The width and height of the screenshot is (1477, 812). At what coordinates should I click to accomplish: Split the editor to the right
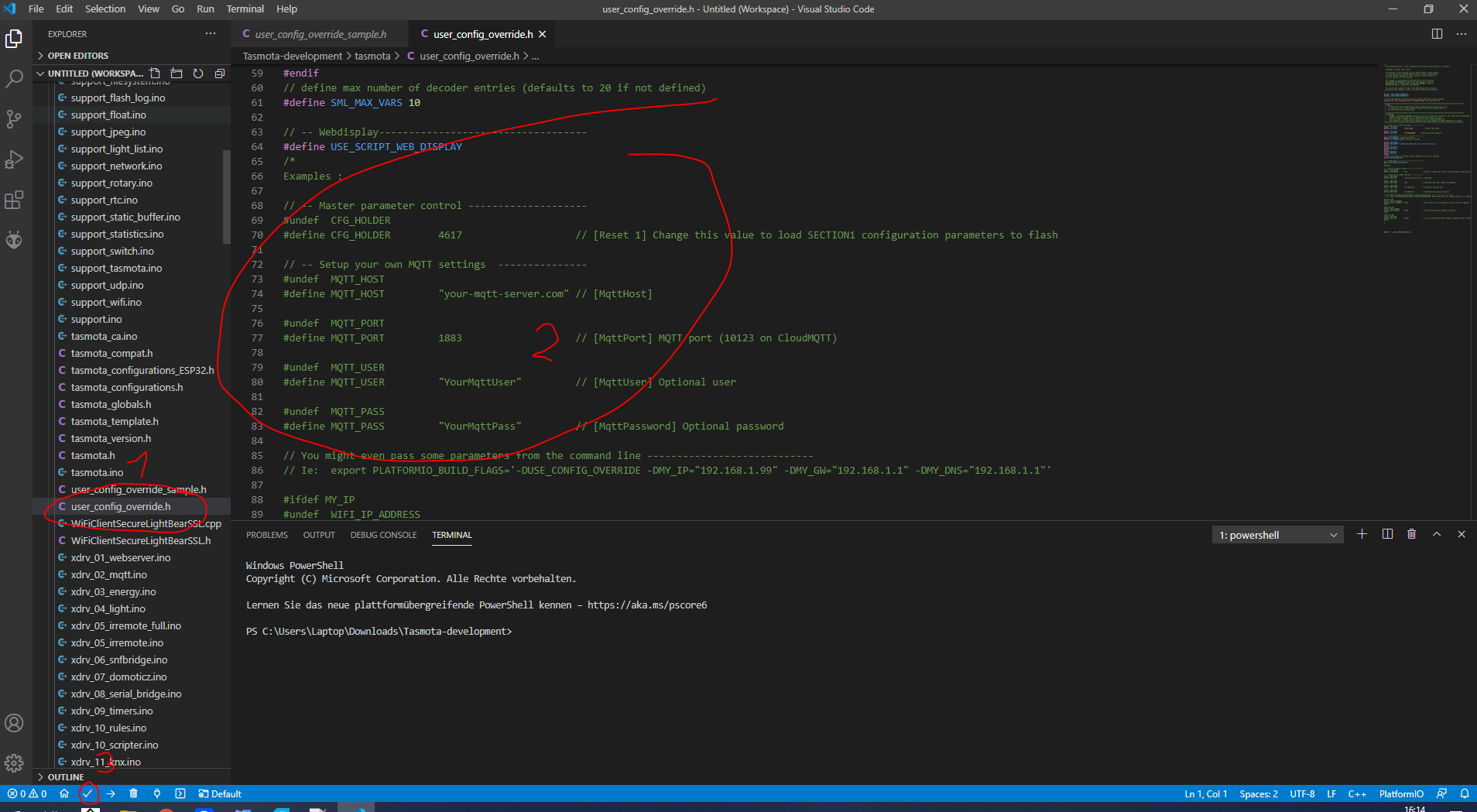1437,34
